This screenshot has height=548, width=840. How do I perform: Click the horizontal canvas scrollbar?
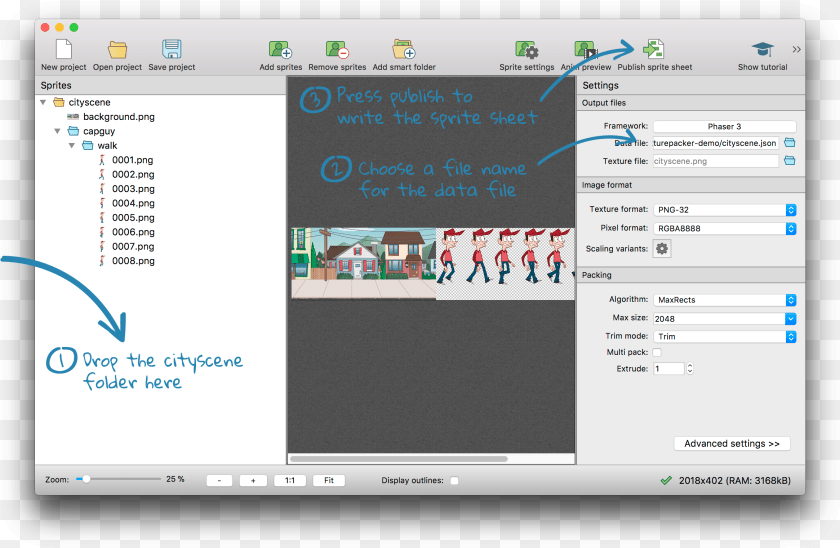[399, 459]
